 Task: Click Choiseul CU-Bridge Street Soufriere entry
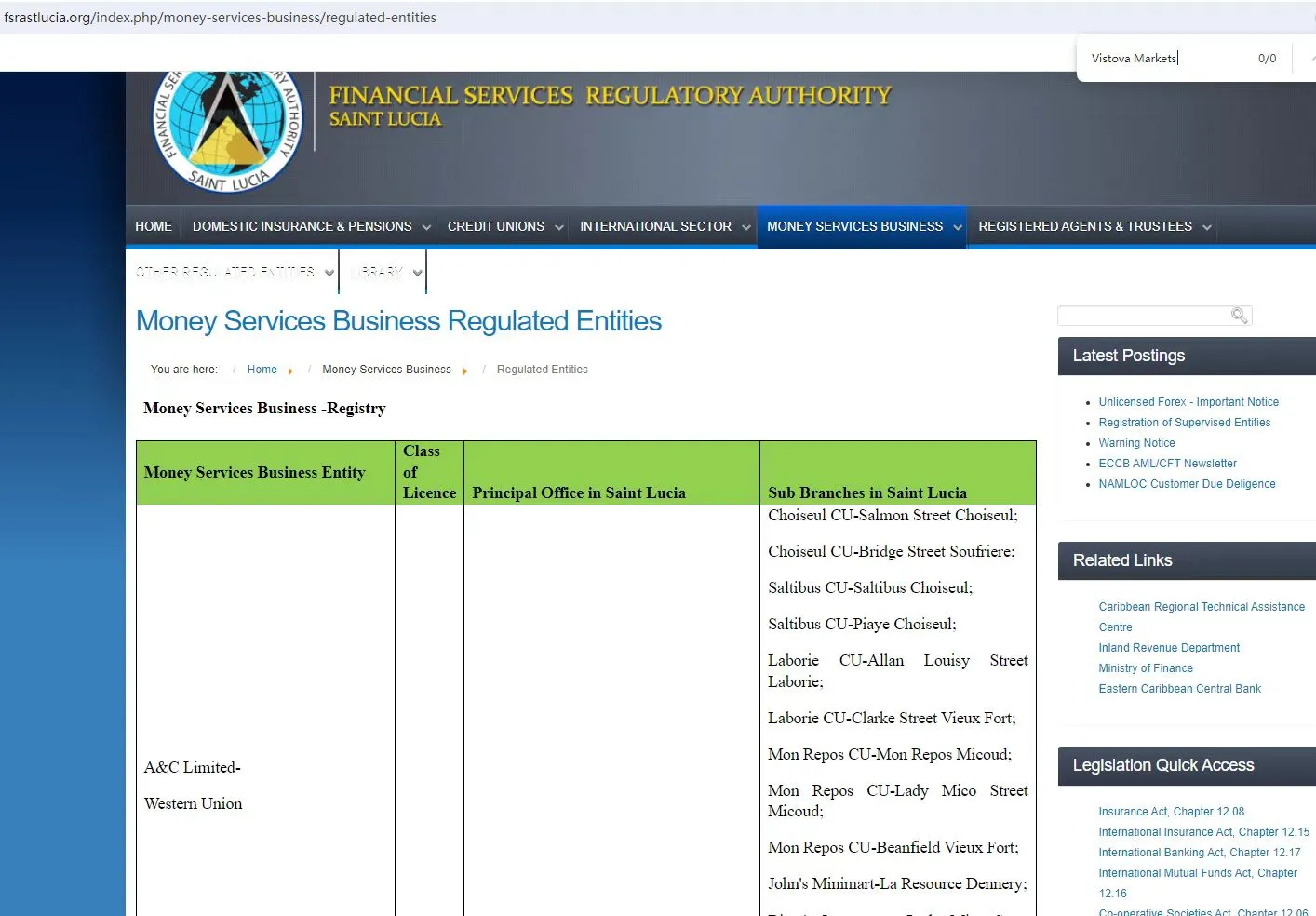(x=892, y=551)
